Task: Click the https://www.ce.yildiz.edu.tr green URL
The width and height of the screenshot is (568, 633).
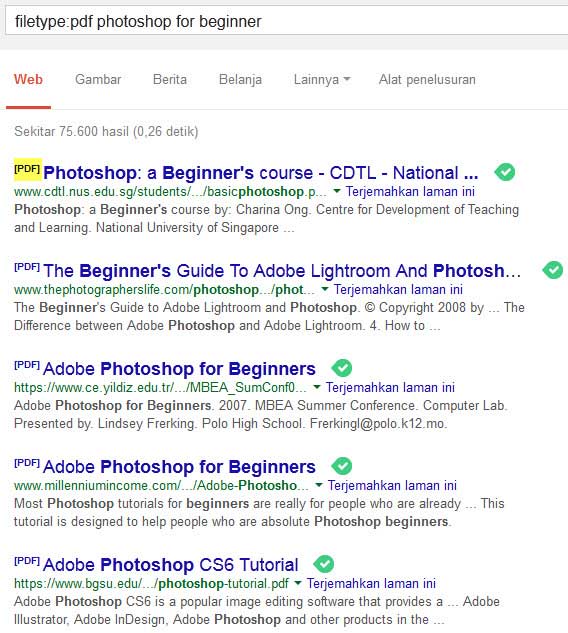Action: pyautogui.click(x=160, y=388)
